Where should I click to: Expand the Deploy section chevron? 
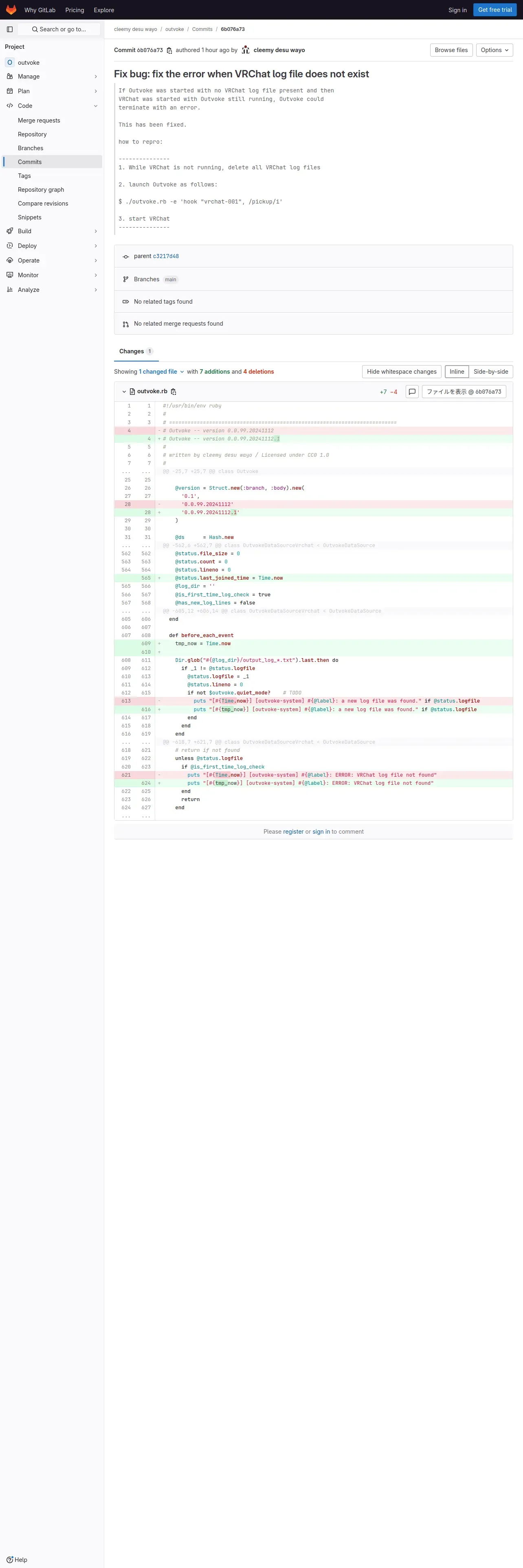click(x=96, y=246)
